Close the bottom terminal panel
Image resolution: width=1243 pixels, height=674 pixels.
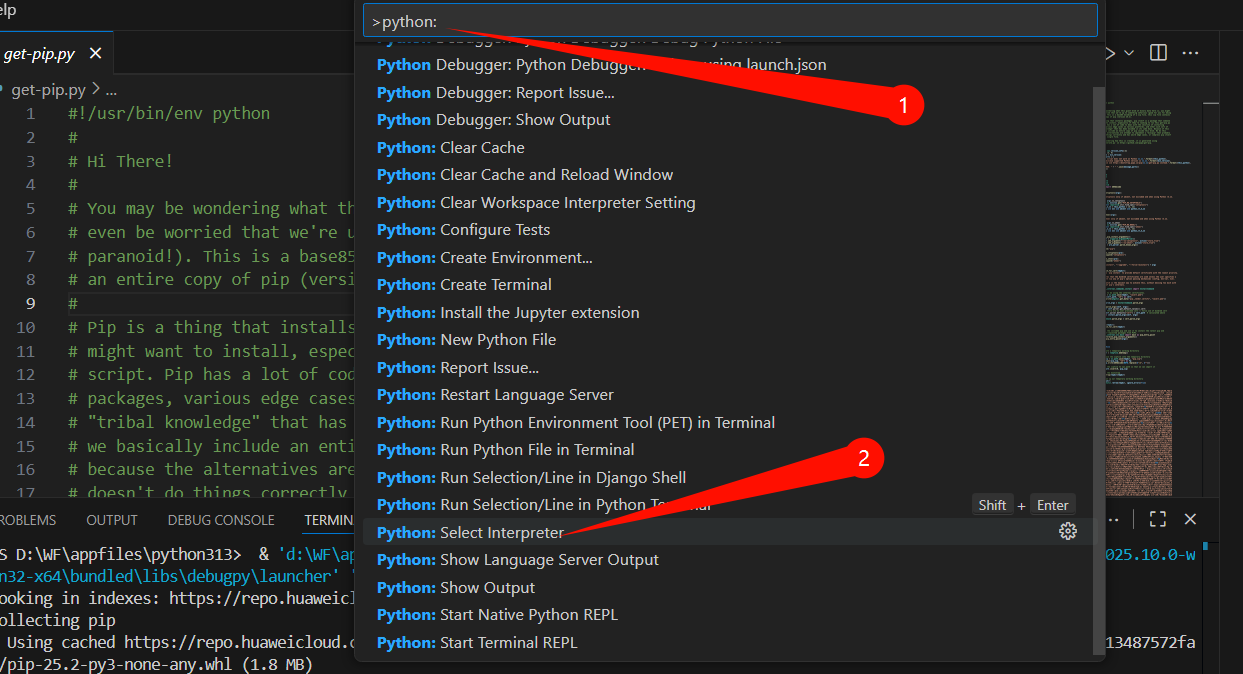point(1190,519)
